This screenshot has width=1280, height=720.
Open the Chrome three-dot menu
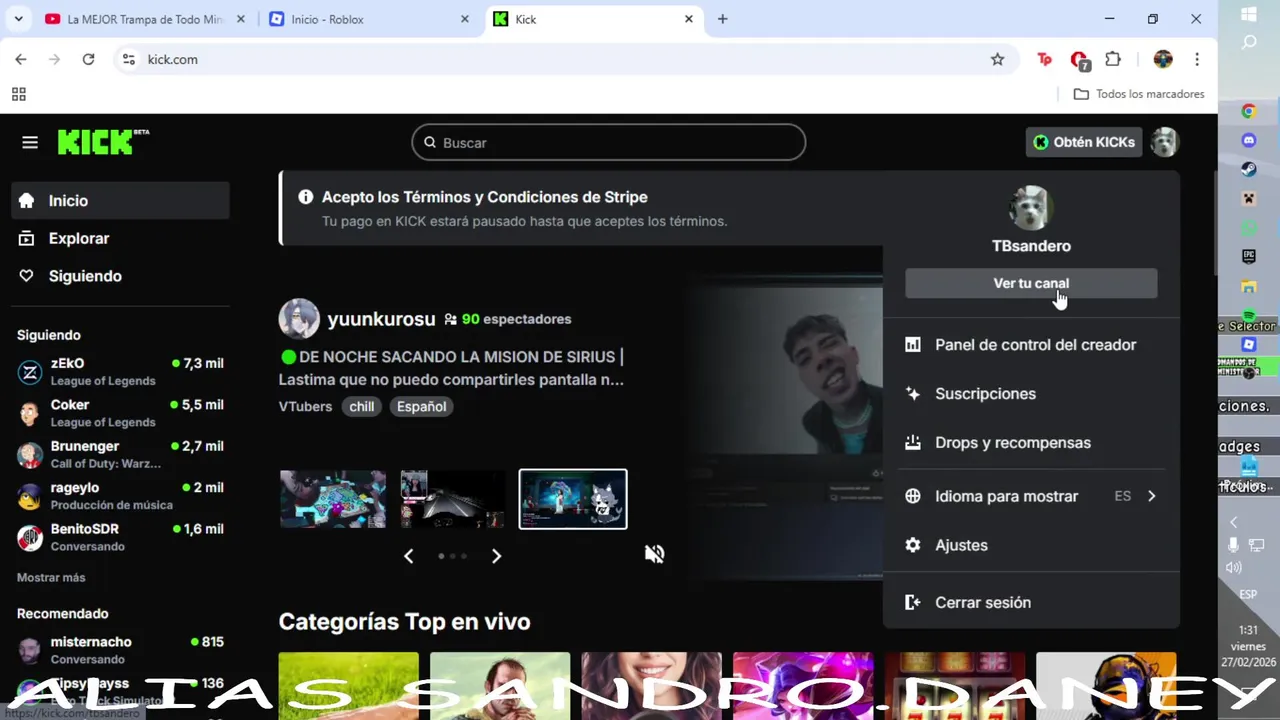coord(1197,59)
